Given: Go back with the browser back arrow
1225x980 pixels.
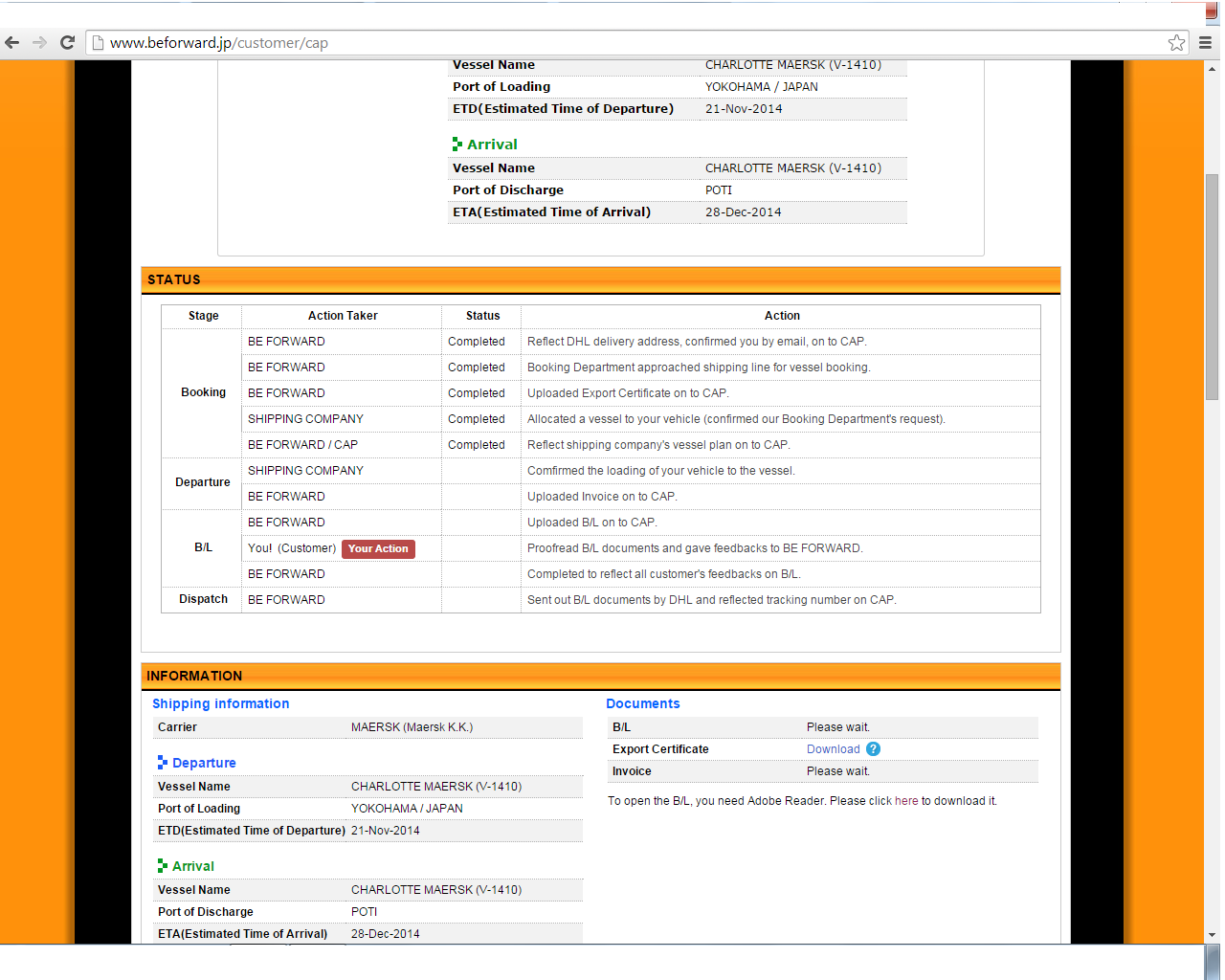Looking at the screenshot, I should click(x=12, y=42).
